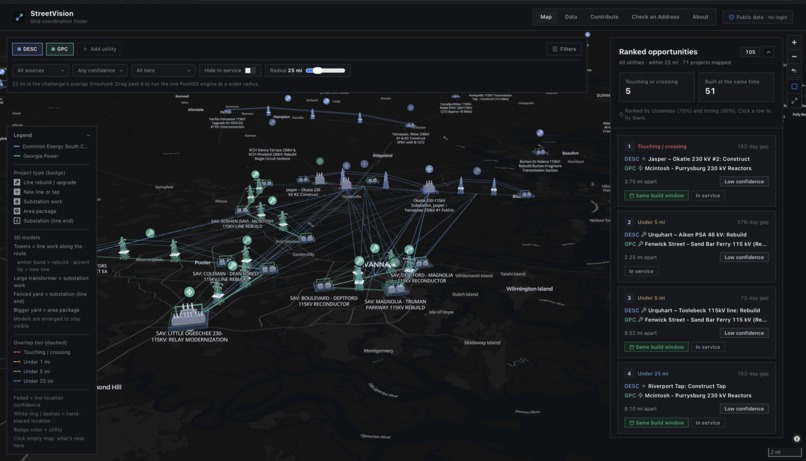The width and height of the screenshot is (806, 461).
Task: Open the About tab
Action: pos(700,17)
